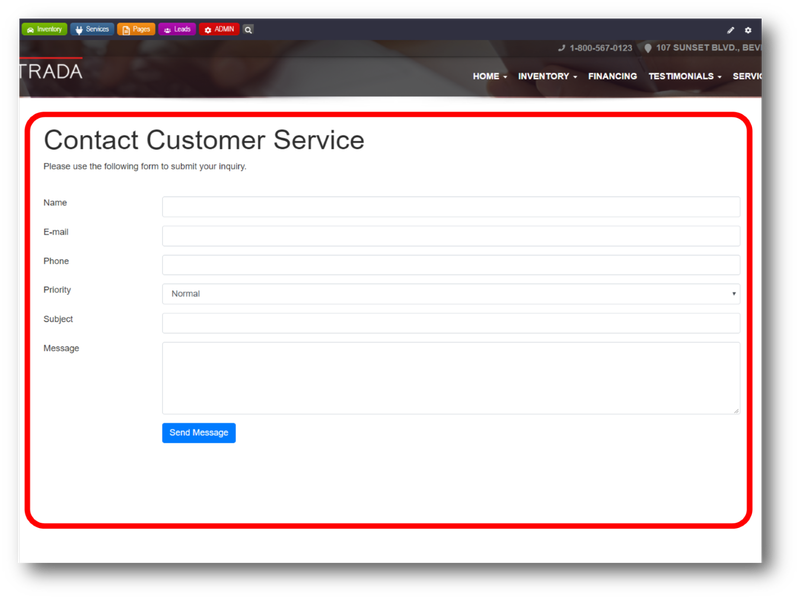This screenshot has width=800, height=600.
Task: Click the pencil edit icon in admin bar
Action: pyautogui.click(x=731, y=30)
